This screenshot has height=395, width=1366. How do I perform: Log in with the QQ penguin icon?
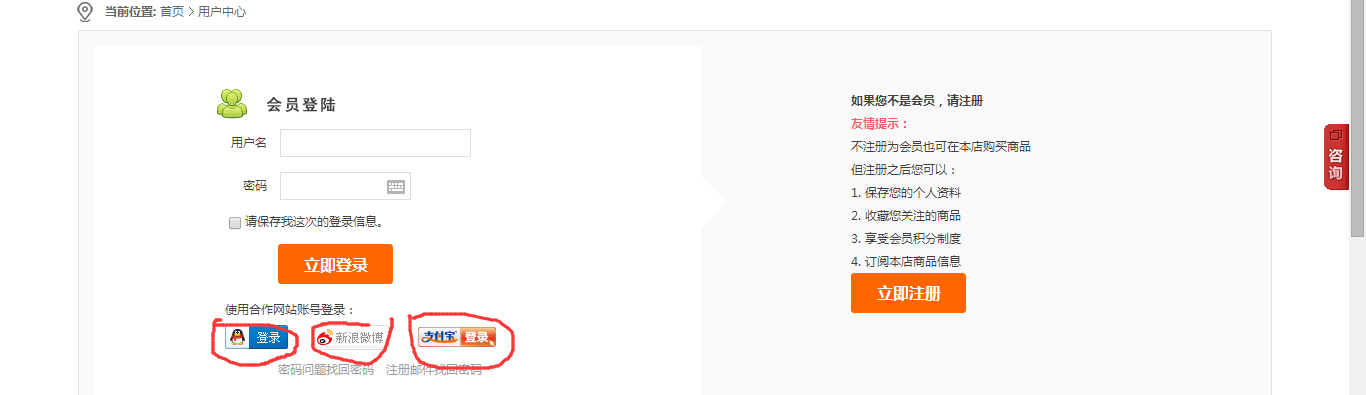pyautogui.click(x=257, y=338)
